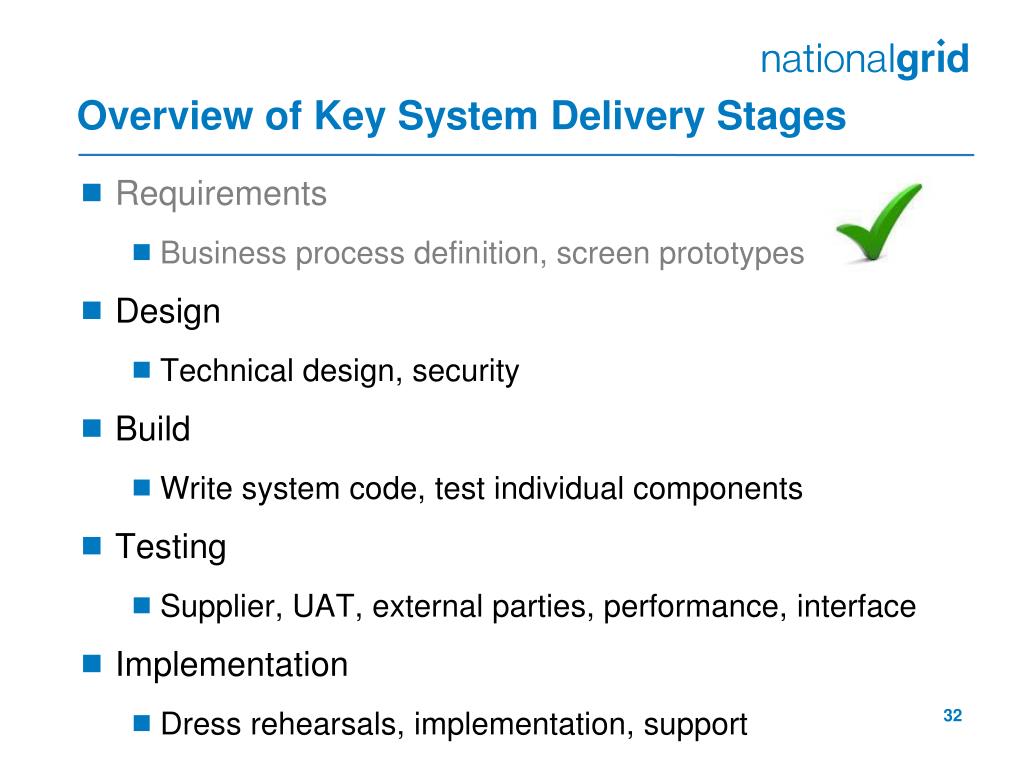Click the text Supplier, UAT, external parties line

(538, 607)
